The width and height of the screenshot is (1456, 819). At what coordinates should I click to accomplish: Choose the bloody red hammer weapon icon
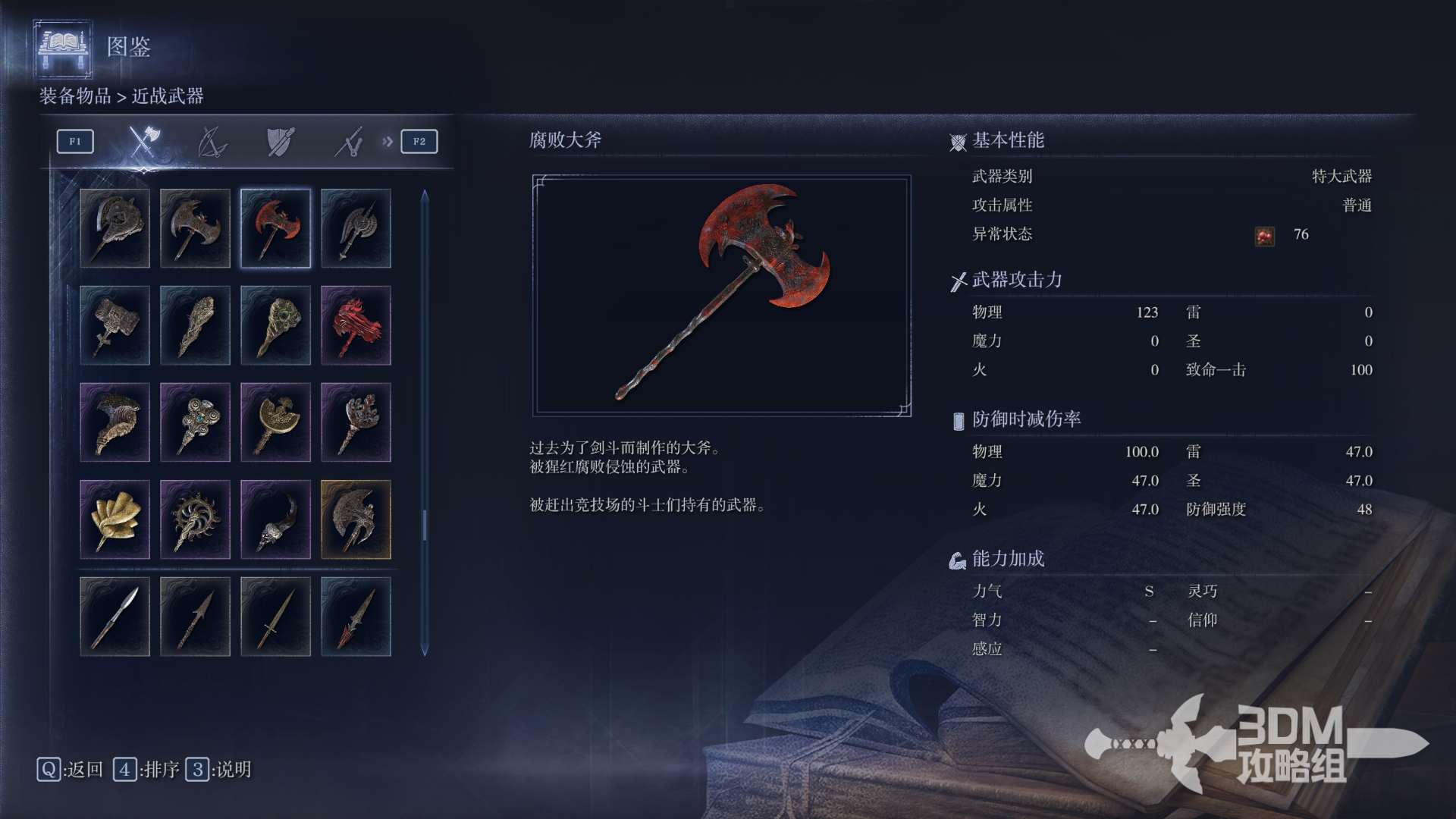pyautogui.click(x=356, y=325)
